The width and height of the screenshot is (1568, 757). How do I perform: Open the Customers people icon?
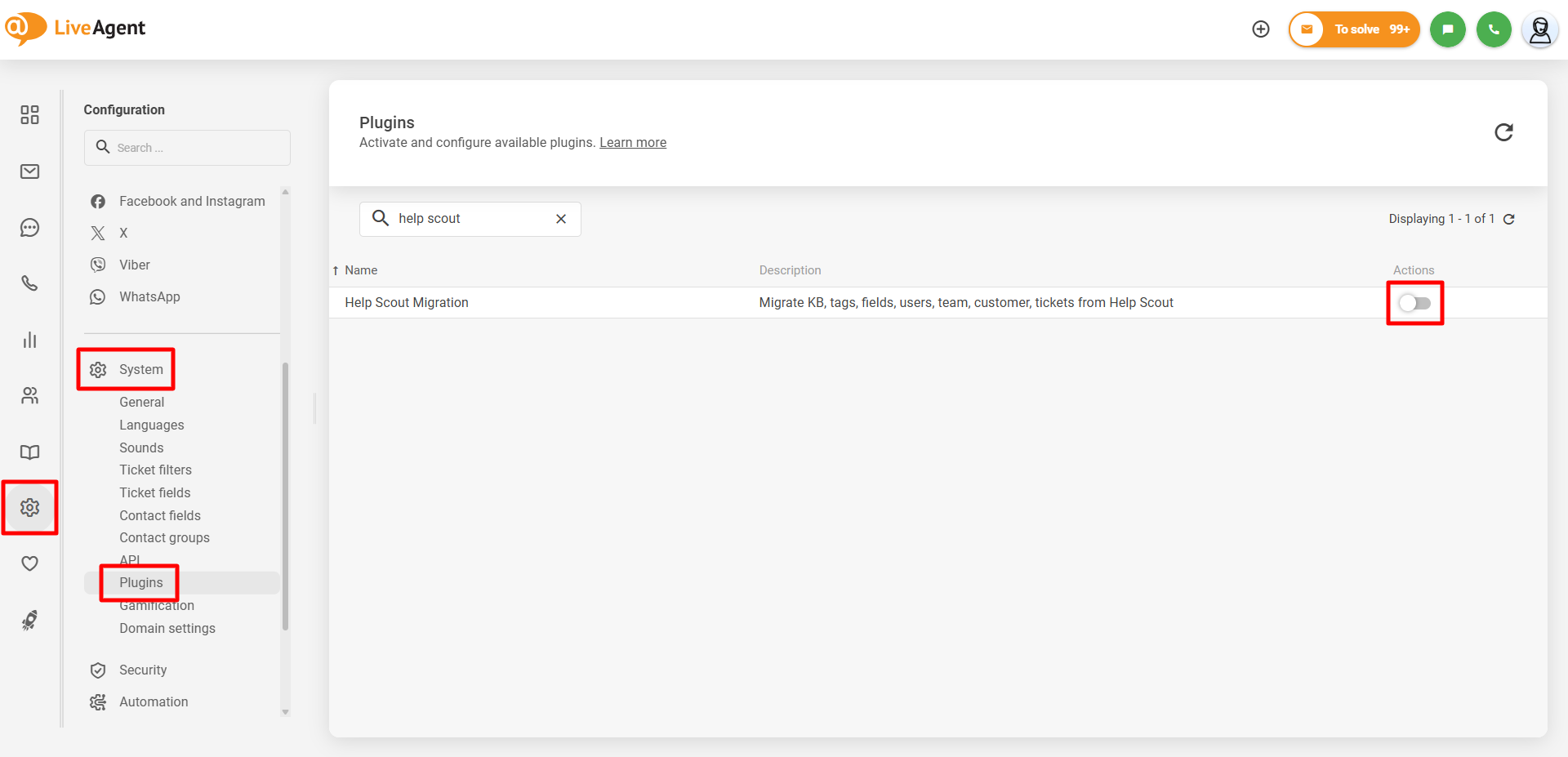point(29,396)
